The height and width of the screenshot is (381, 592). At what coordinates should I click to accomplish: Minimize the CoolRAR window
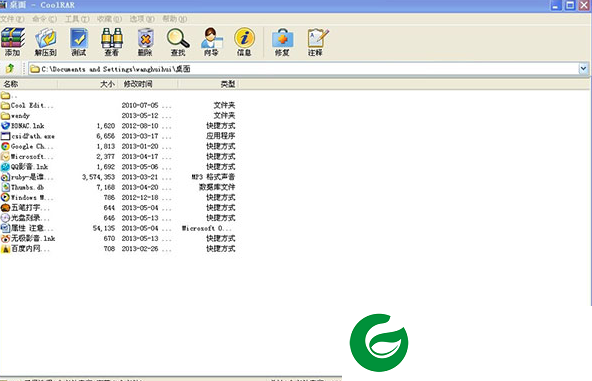[556, 5]
